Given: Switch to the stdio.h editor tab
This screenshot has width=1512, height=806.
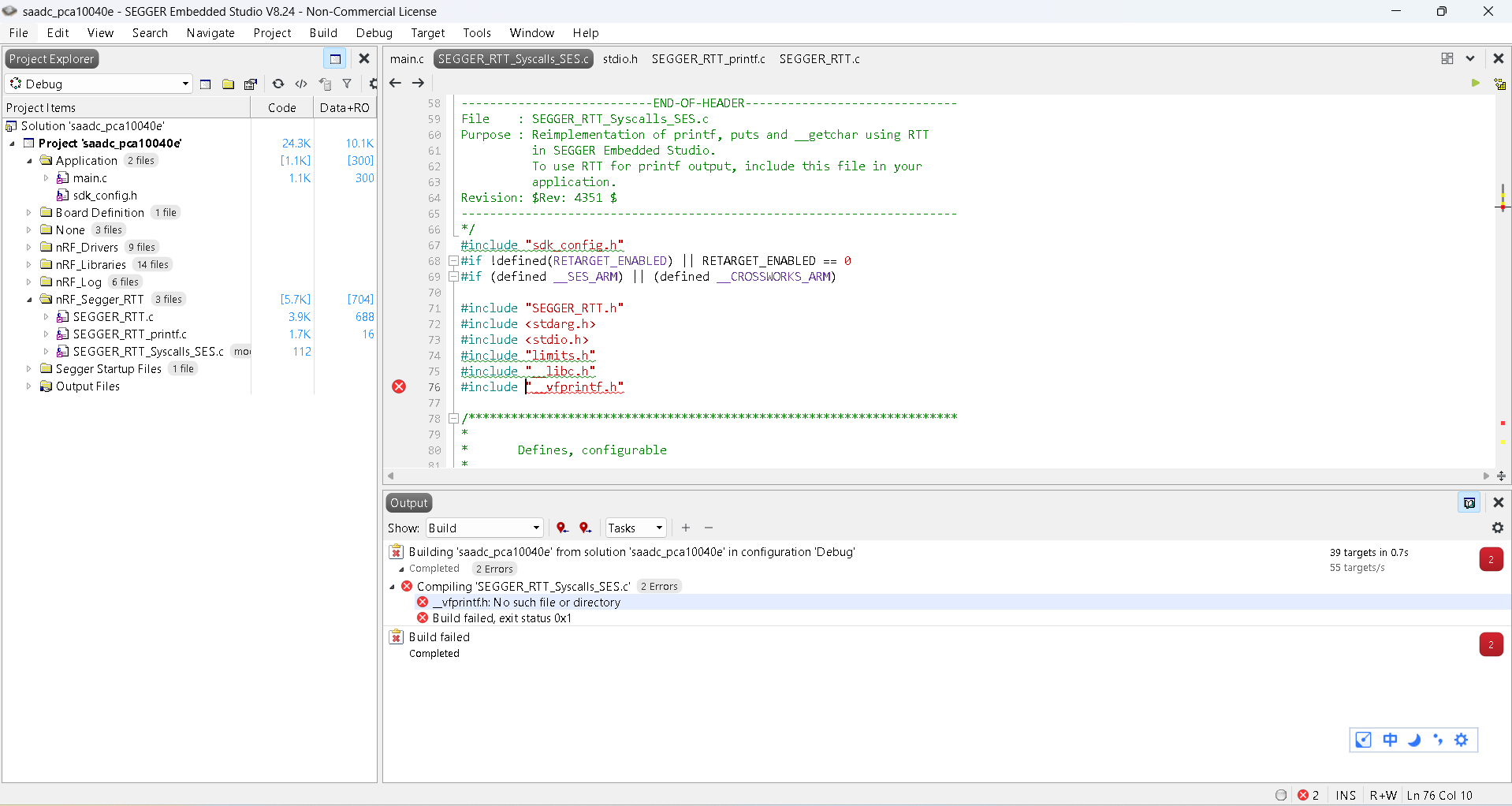Looking at the screenshot, I should pyautogui.click(x=620, y=59).
